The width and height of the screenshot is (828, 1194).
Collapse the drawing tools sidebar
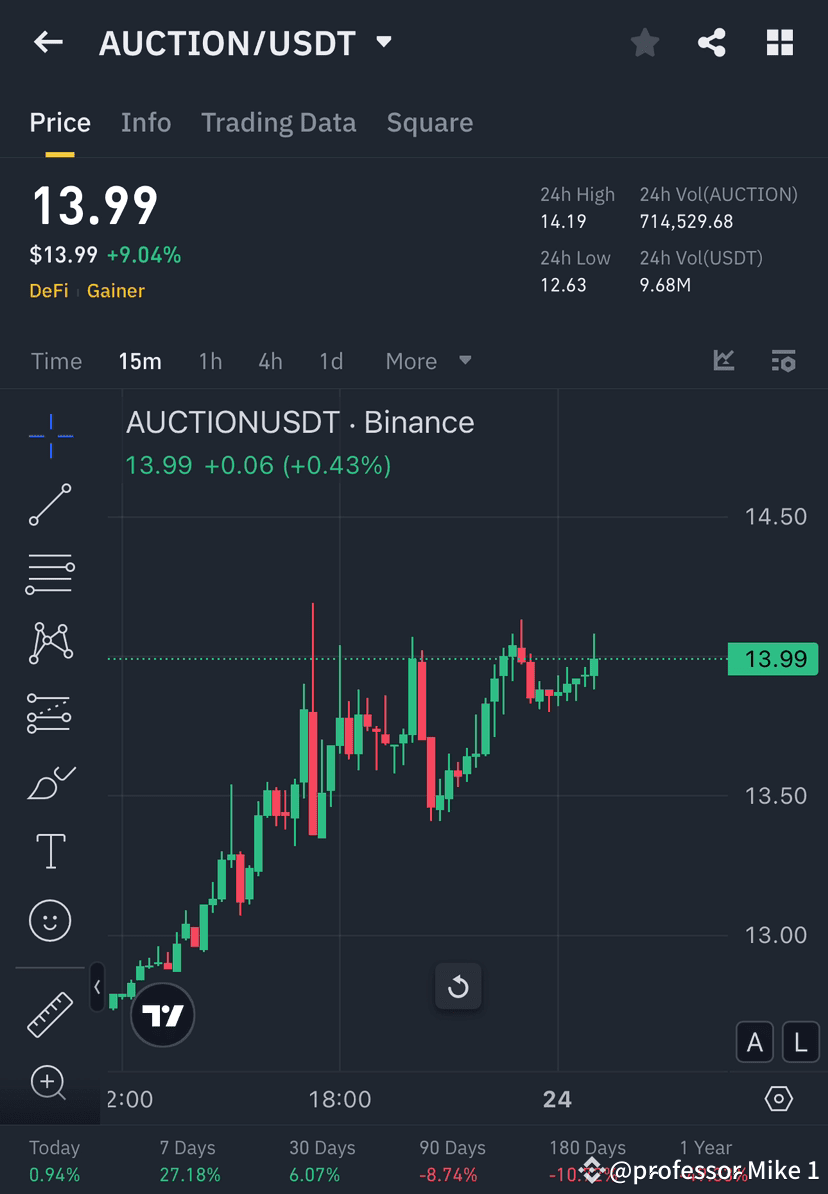[97, 987]
